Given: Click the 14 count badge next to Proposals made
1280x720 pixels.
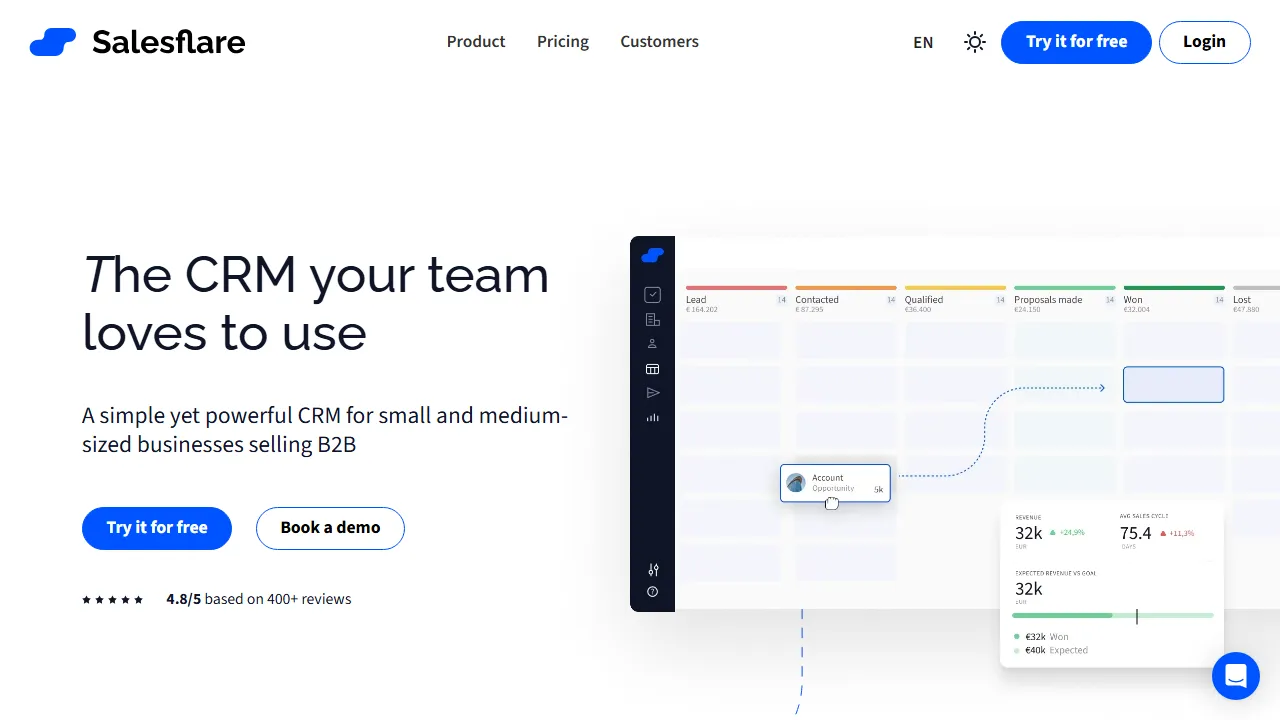Looking at the screenshot, I should [x=1110, y=300].
